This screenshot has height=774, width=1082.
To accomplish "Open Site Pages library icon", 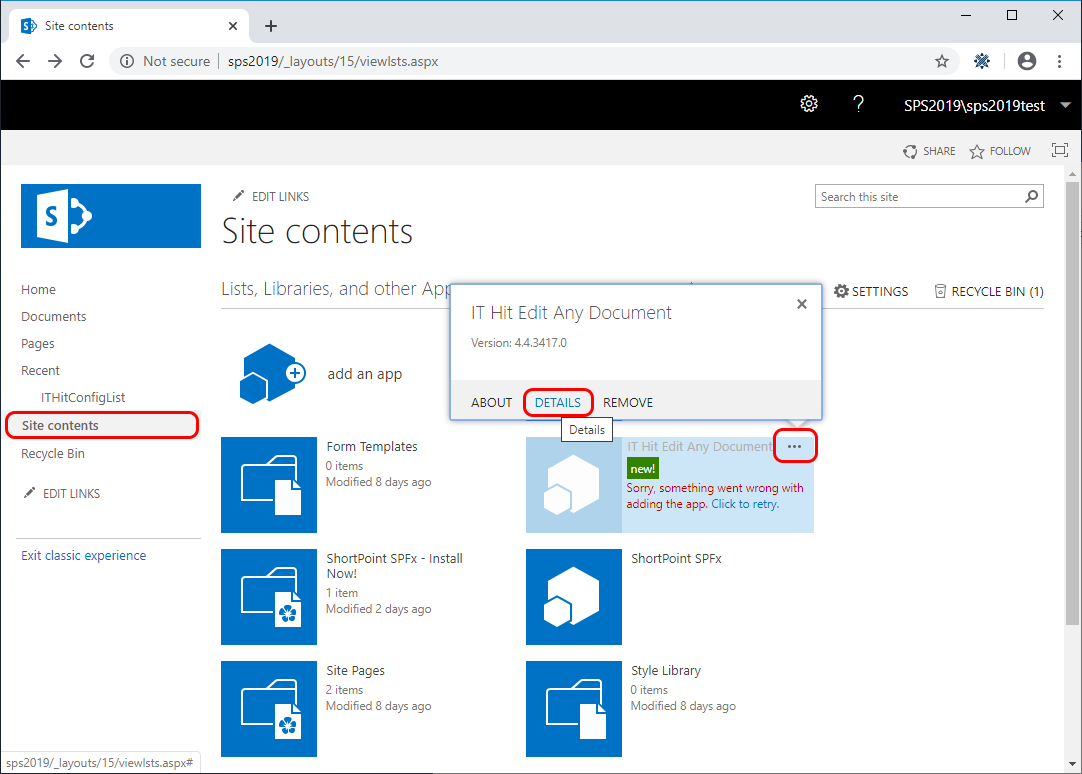I will point(268,708).
